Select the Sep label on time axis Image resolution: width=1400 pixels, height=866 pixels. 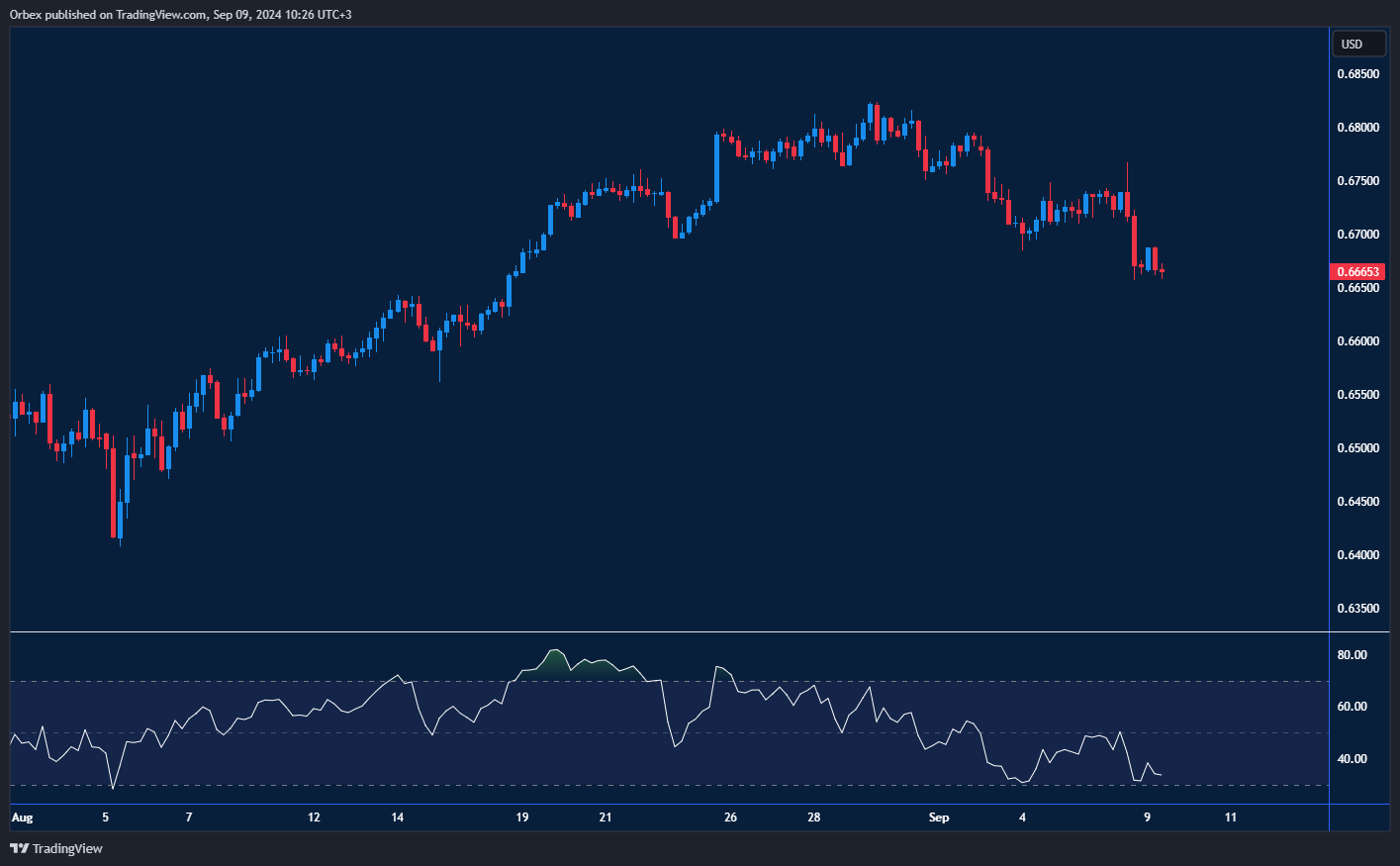(939, 818)
